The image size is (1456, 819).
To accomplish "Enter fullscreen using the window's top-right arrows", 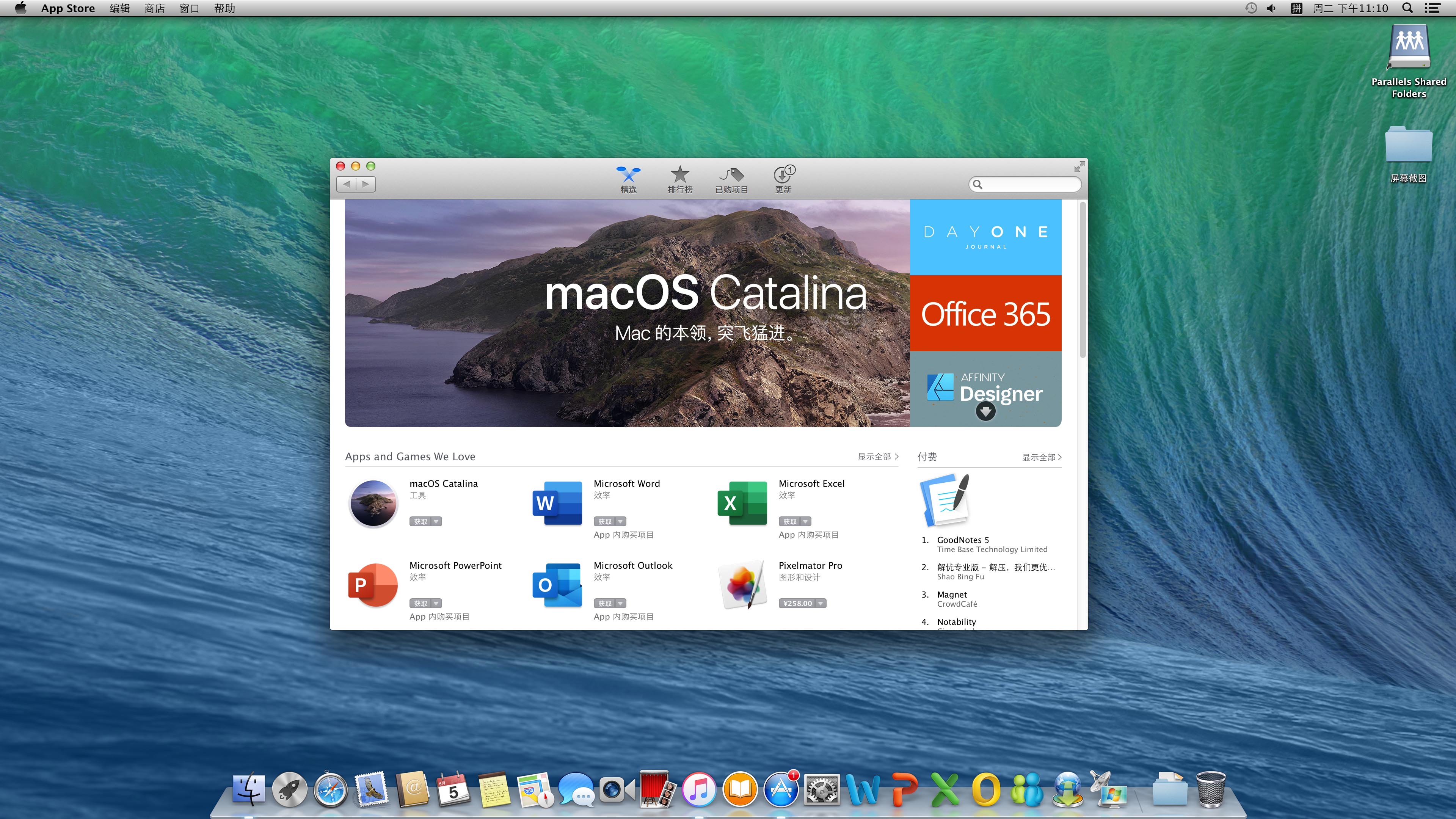I will [1079, 166].
